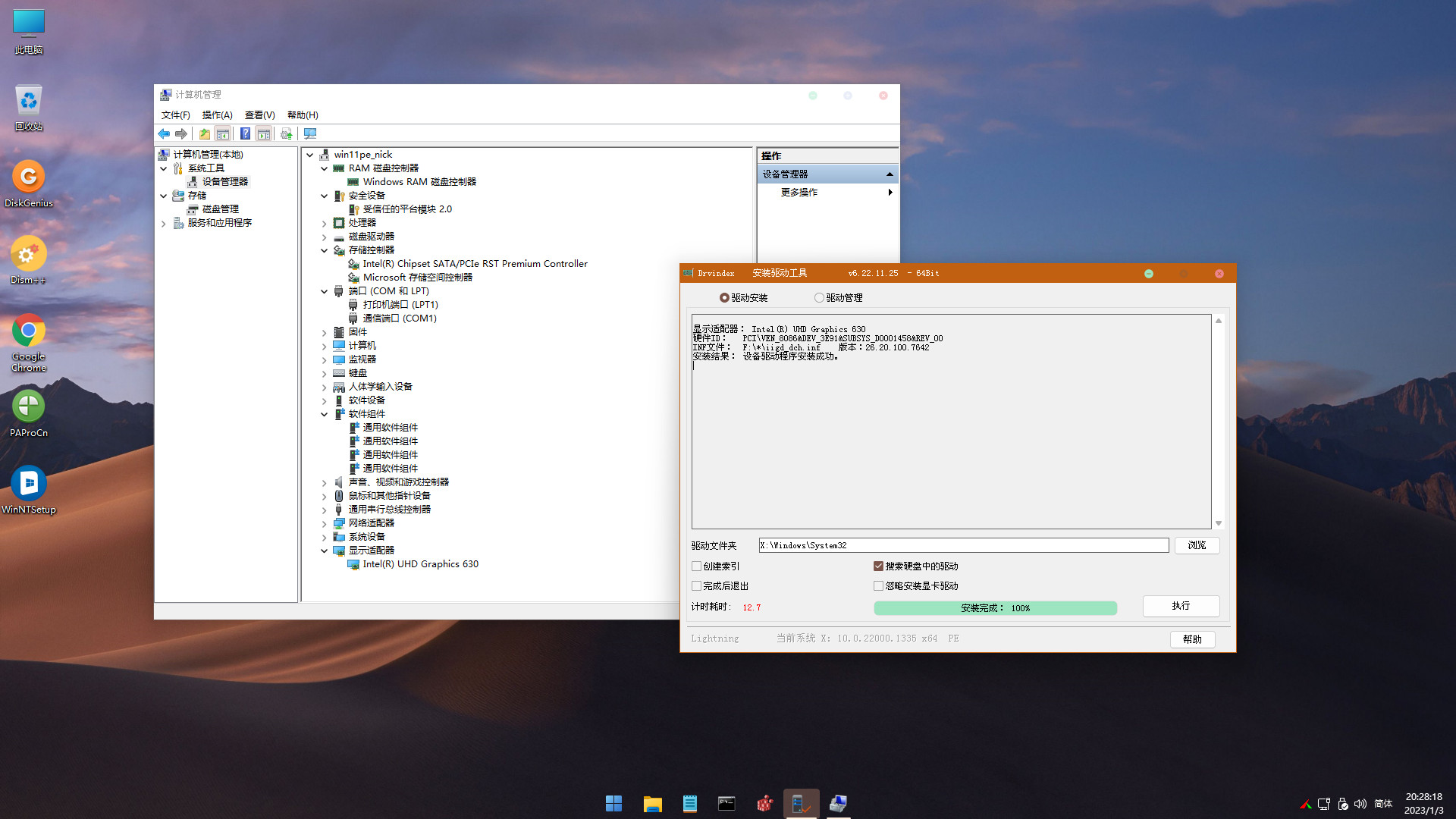
Task: Collapse the win11pe_nick root node
Action: (309, 155)
